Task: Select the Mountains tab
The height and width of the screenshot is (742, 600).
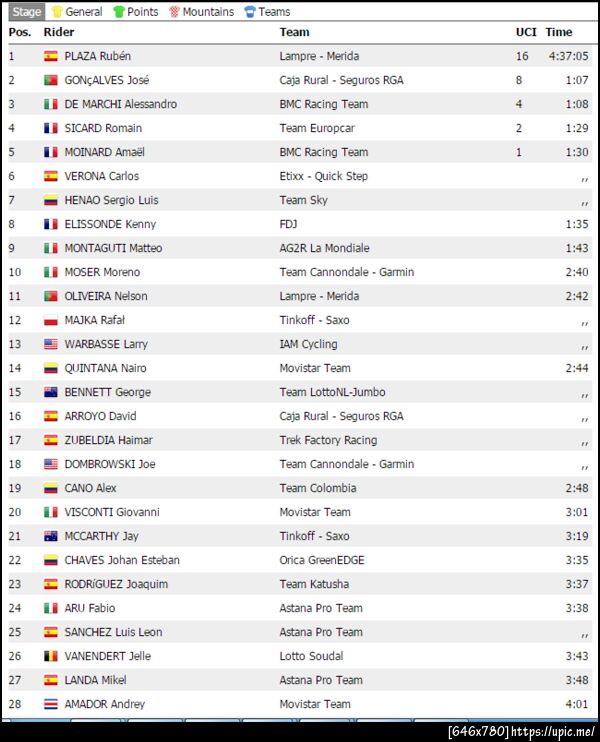Action: click(x=207, y=12)
